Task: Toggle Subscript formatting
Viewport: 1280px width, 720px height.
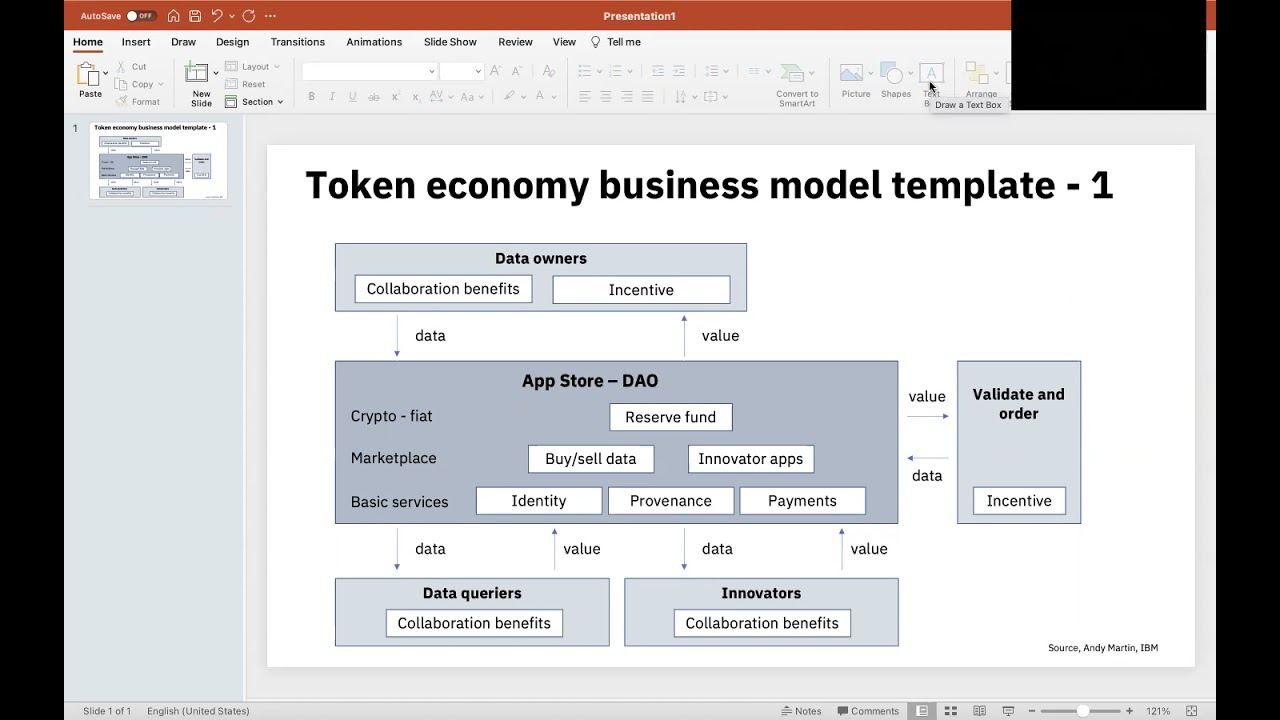Action: click(415, 97)
